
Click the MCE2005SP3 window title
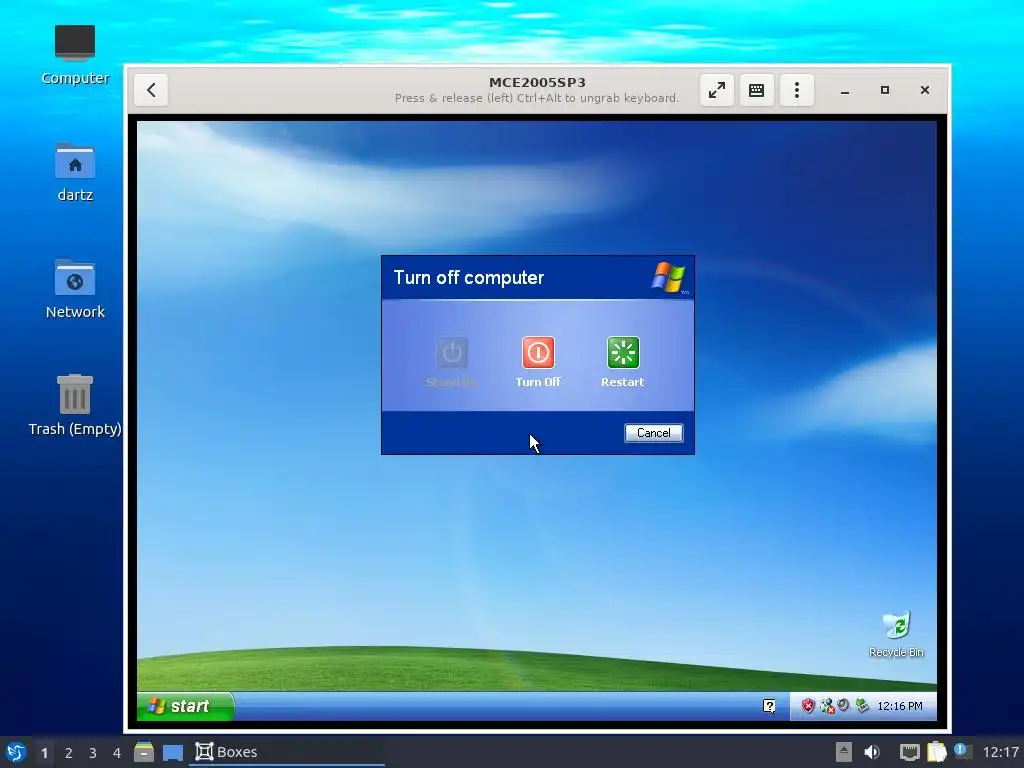tap(537, 82)
